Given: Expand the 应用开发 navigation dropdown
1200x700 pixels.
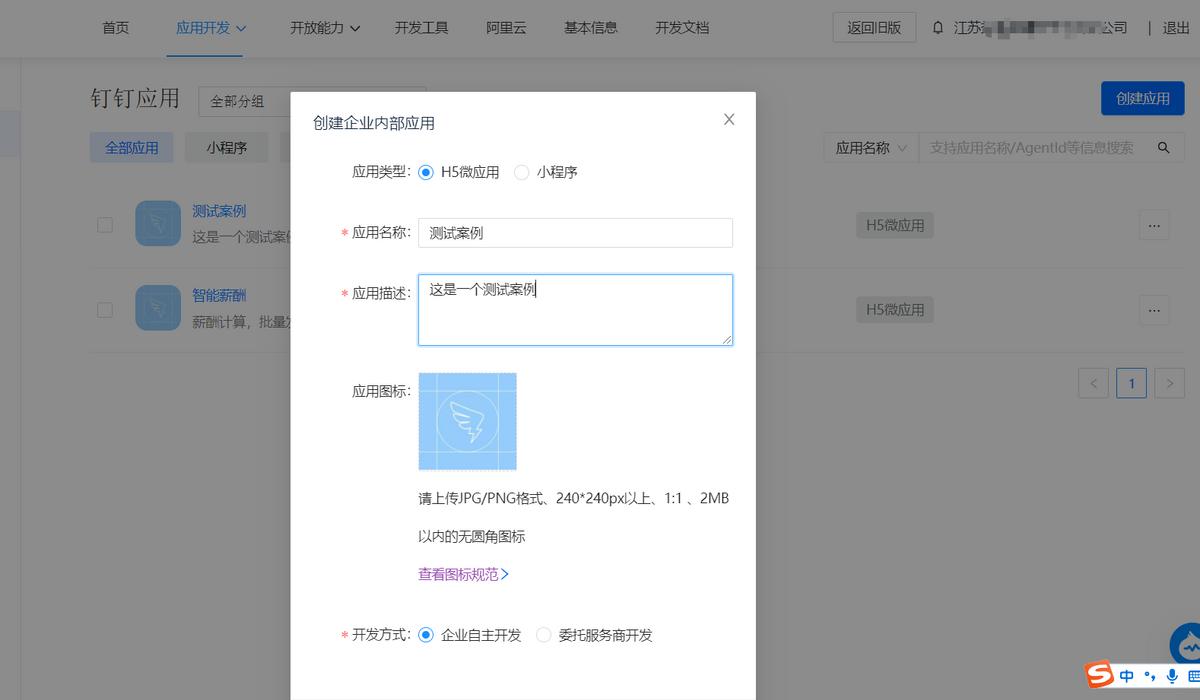Looking at the screenshot, I should (x=211, y=28).
